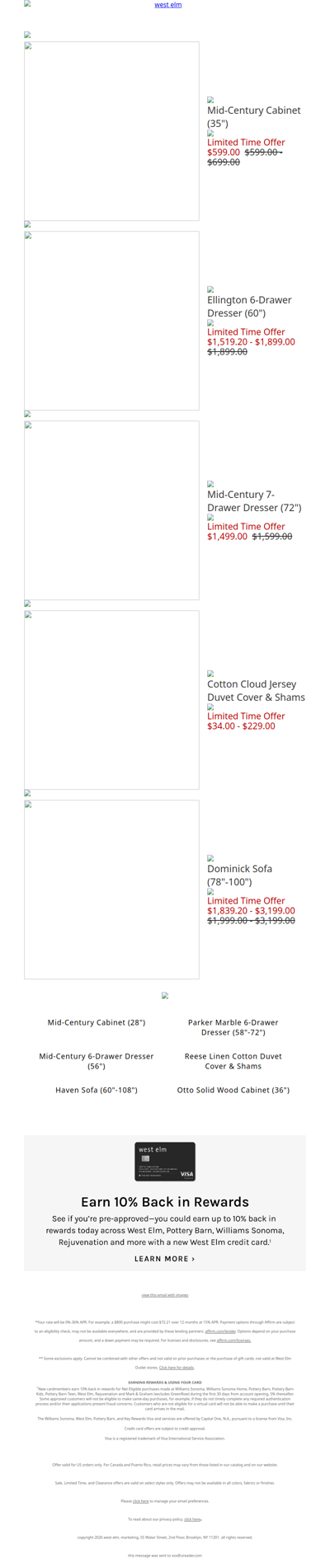This screenshot has height=1568, width=330.
Task: Open Parker Marble 6-Drawer Dresser link
Action: [x=233, y=1027]
